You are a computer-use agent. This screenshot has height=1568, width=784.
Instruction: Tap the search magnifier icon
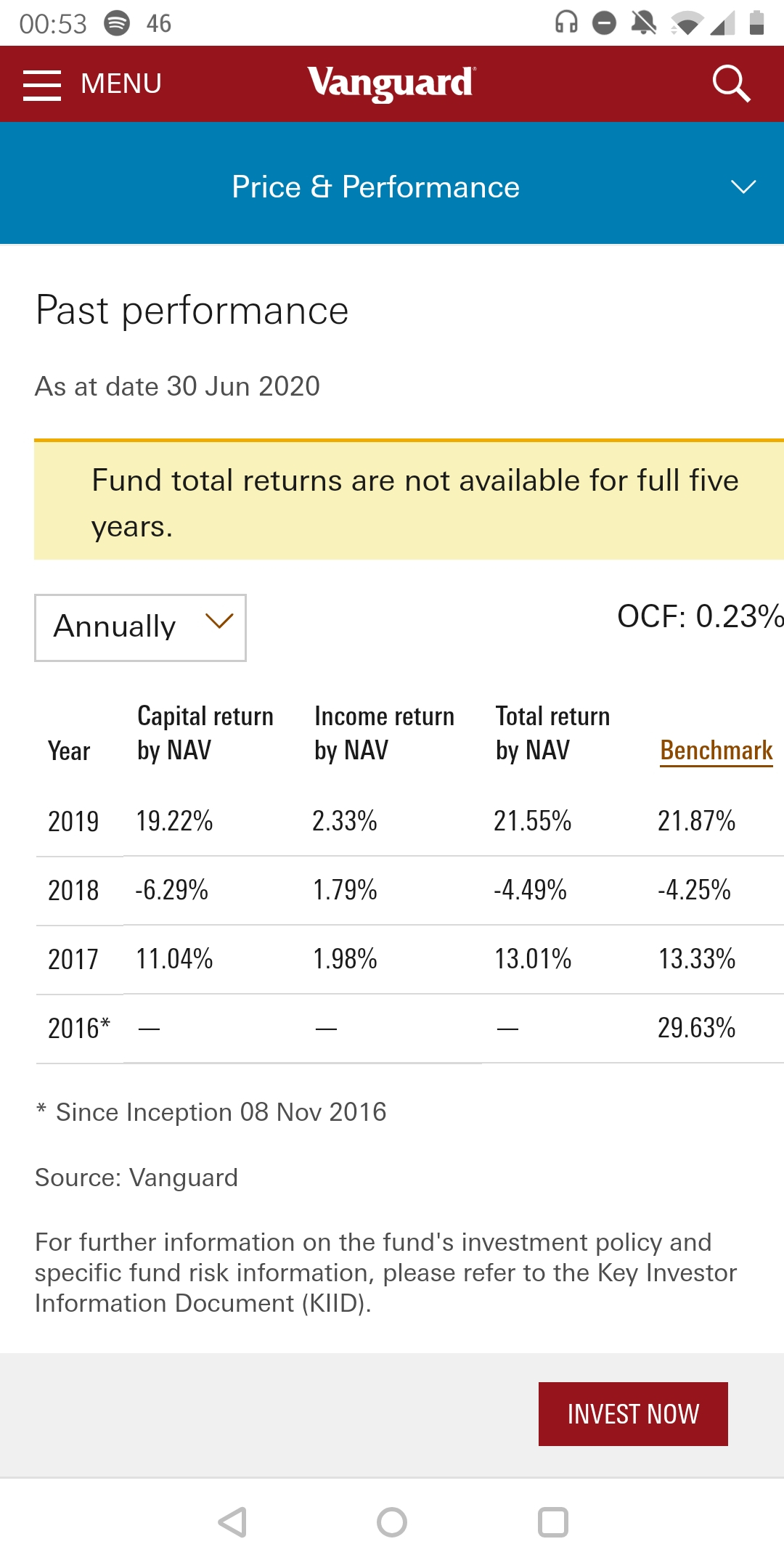pos(730,84)
